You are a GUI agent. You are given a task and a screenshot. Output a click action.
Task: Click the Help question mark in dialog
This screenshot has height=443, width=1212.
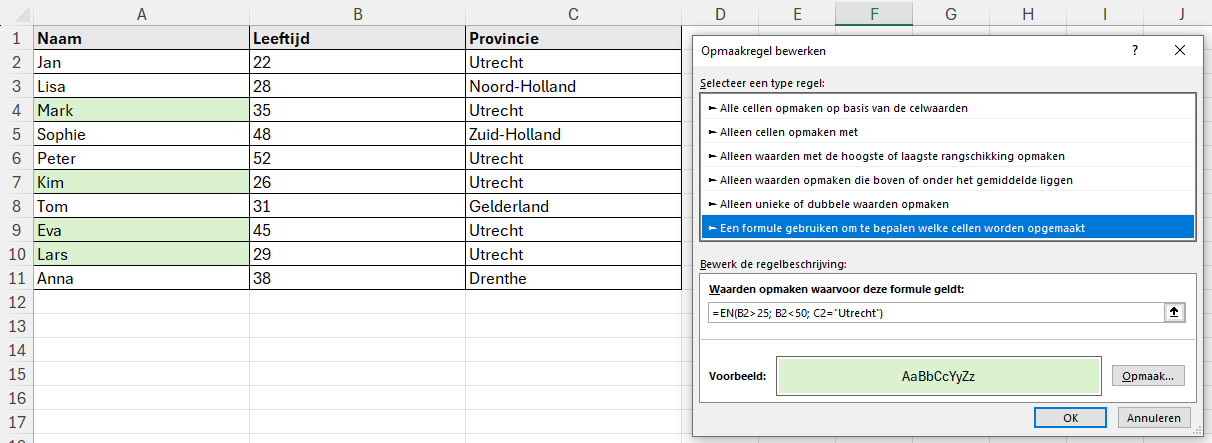(x=1134, y=50)
